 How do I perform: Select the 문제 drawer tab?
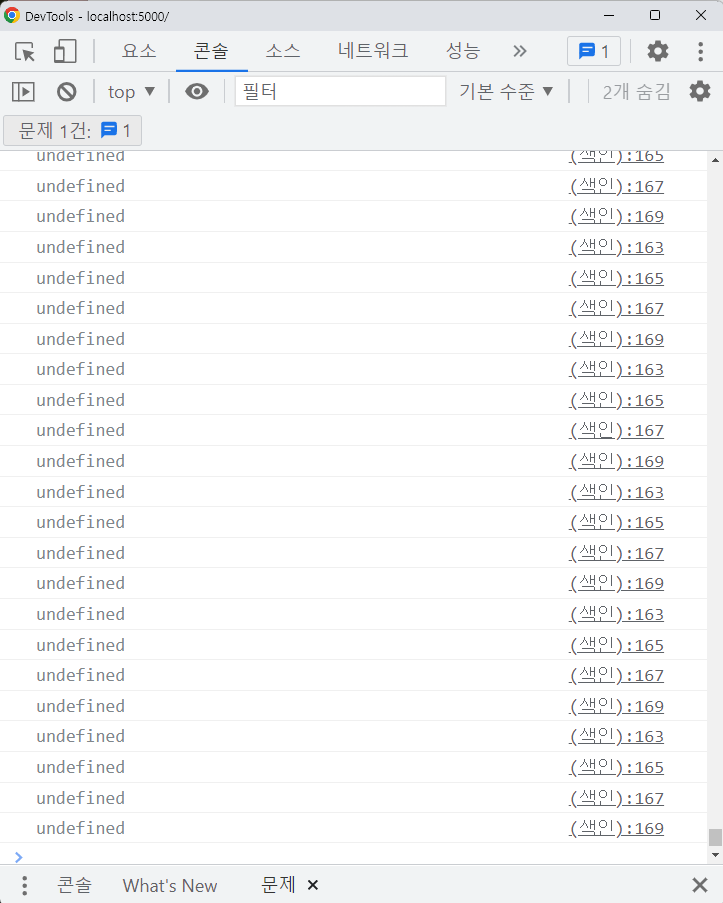click(278, 884)
